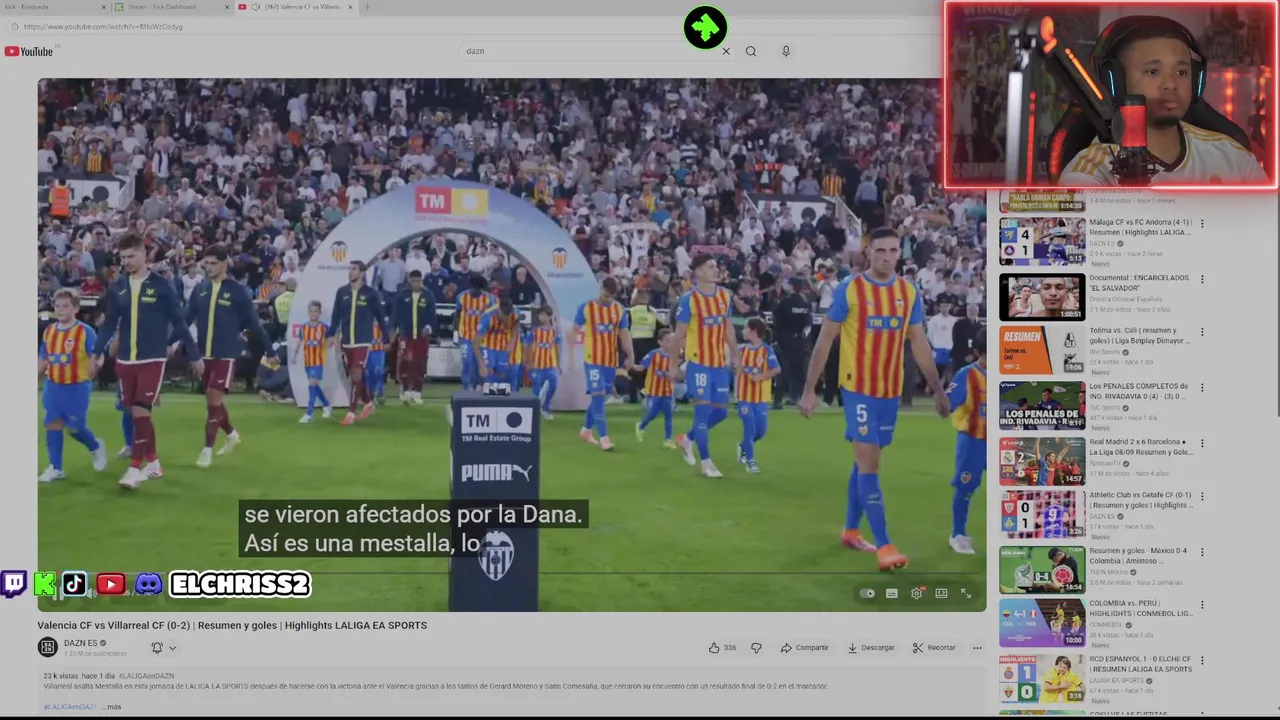Open LOS PENALES DE IND. RIVADAVIA thumbnail
1280x720 pixels.
click(x=1042, y=405)
